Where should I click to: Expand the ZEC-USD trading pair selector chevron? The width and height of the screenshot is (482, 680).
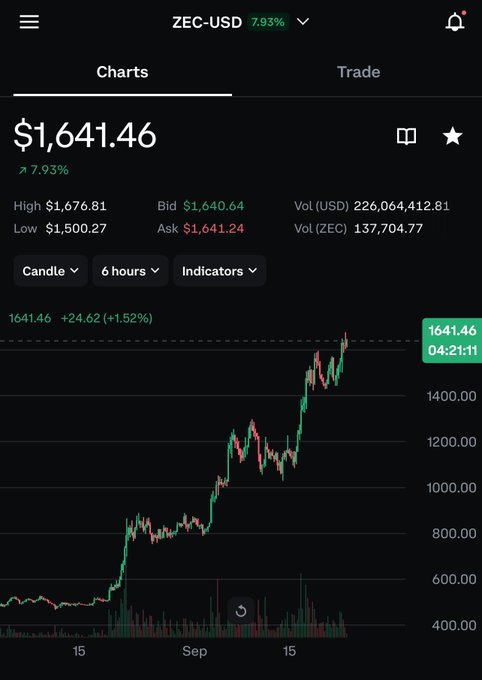pyautogui.click(x=303, y=21)
